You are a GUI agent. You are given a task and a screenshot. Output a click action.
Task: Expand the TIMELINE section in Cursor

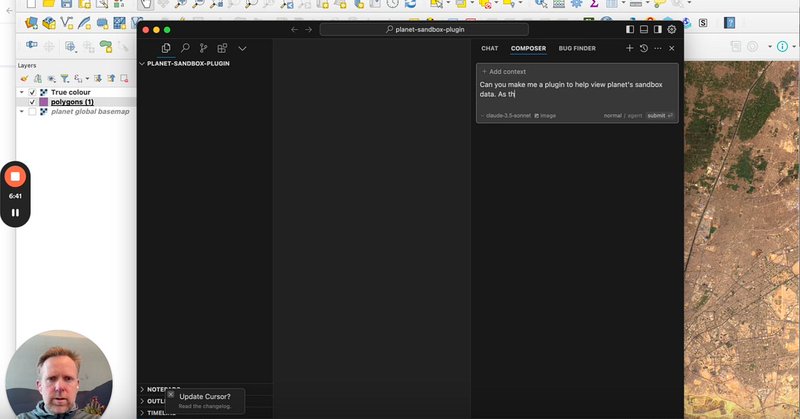(159, 413)
